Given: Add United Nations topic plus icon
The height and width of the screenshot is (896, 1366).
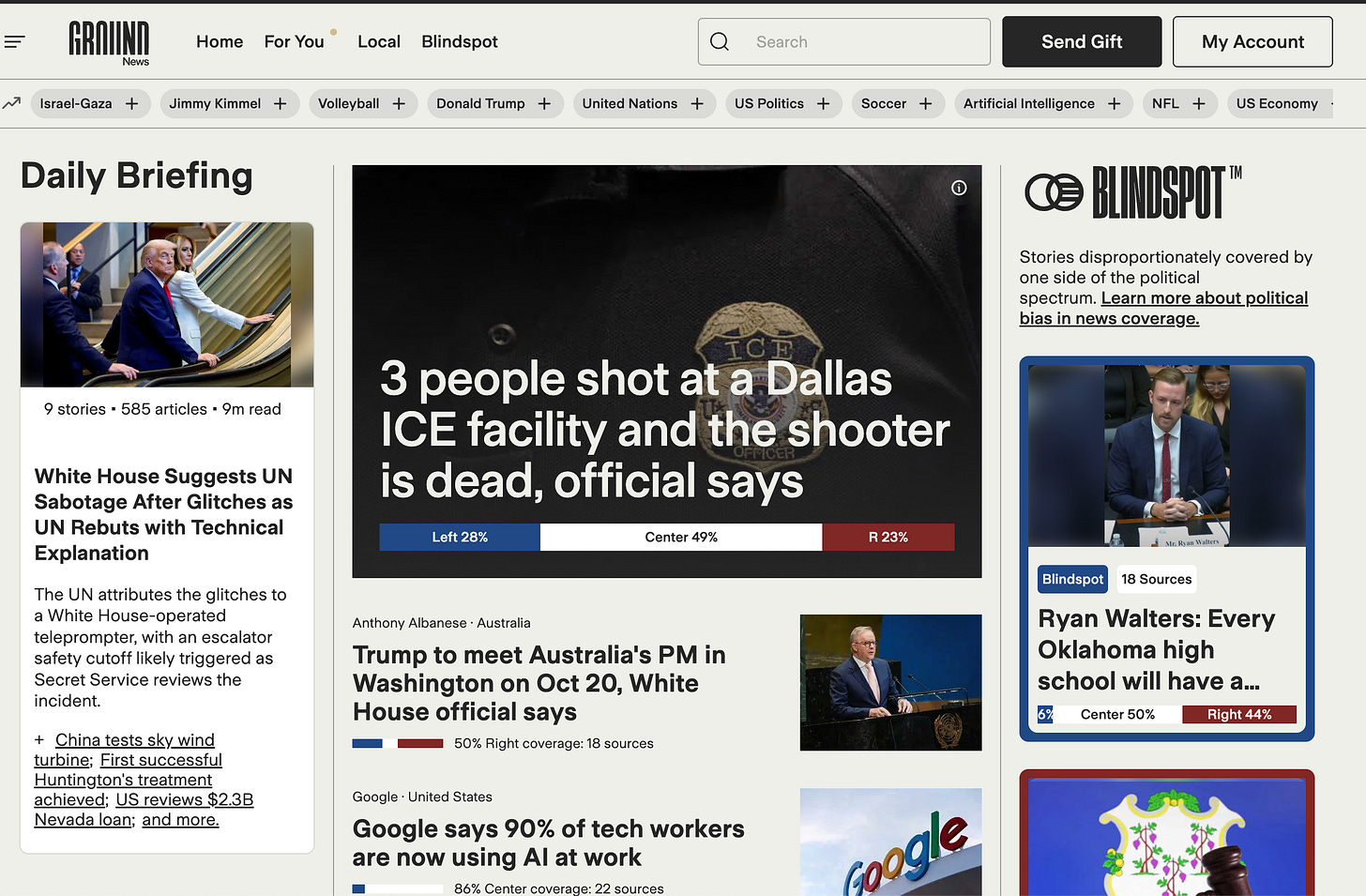Looking at the screenshot, I should click(697, 103).
